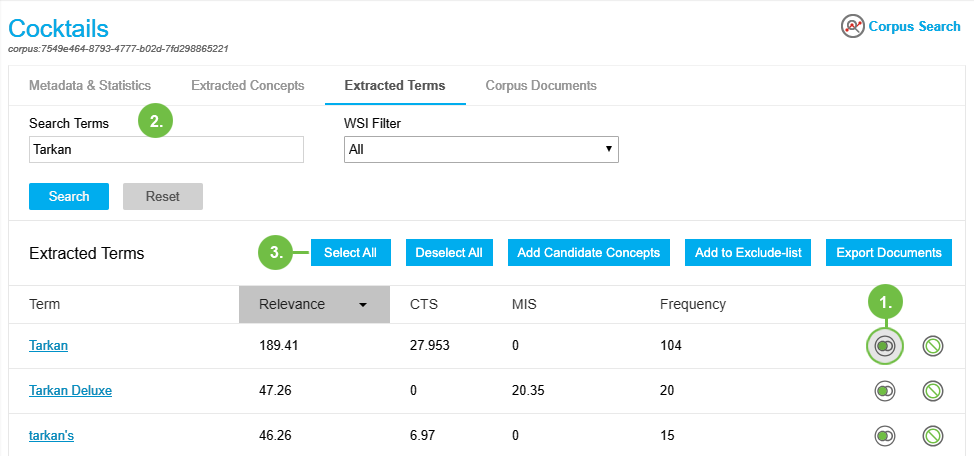Toggle selection switch for Tarkan term
The width and height of the screenshot is (974, 456).
[884, 346]
